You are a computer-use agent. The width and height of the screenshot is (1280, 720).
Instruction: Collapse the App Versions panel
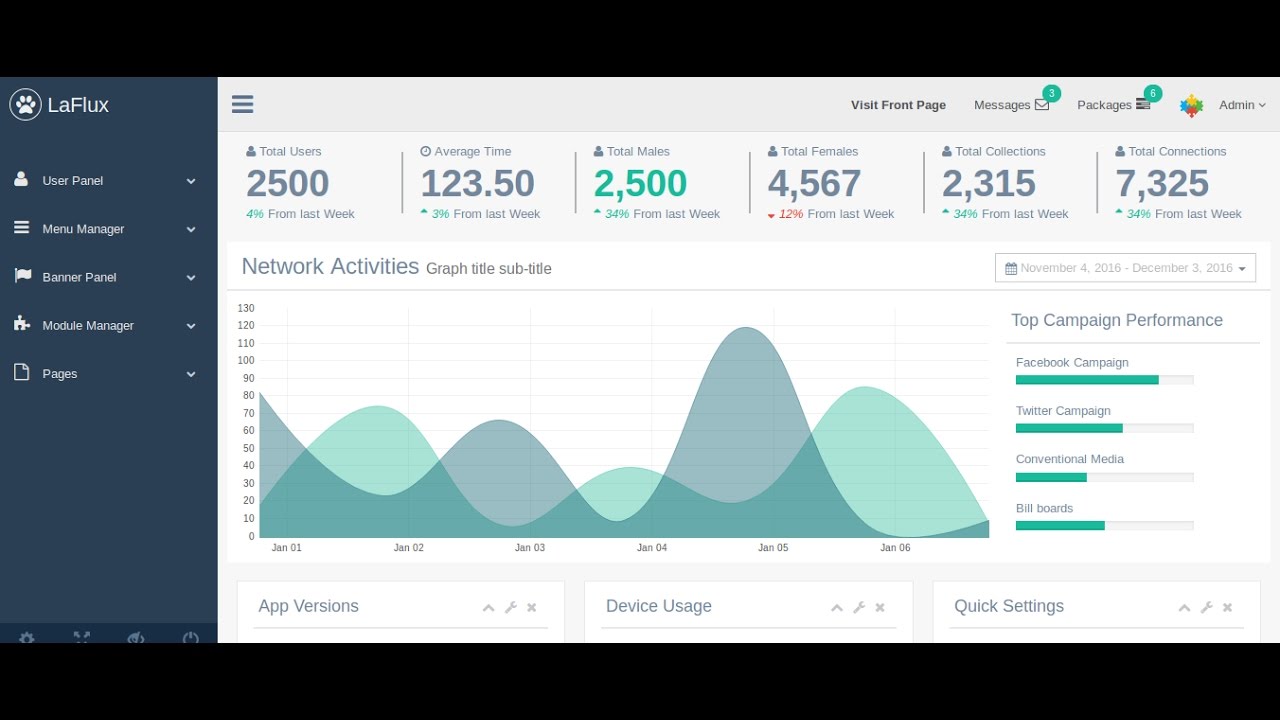coord(488,607)
